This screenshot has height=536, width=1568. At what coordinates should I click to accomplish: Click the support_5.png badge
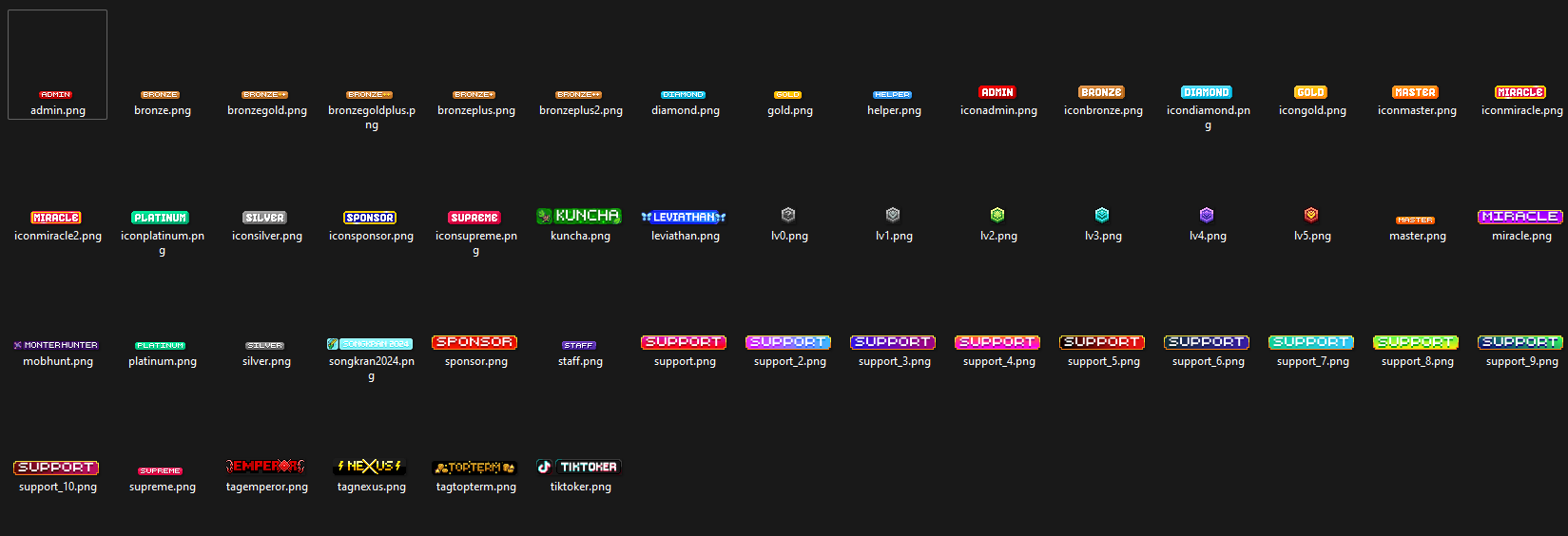click(x=1102, y=342)
